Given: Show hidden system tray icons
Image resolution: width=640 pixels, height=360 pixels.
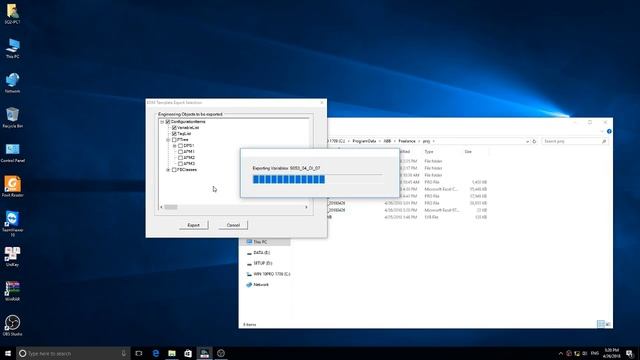Looking at the screenshot, I should click(560, 353).
